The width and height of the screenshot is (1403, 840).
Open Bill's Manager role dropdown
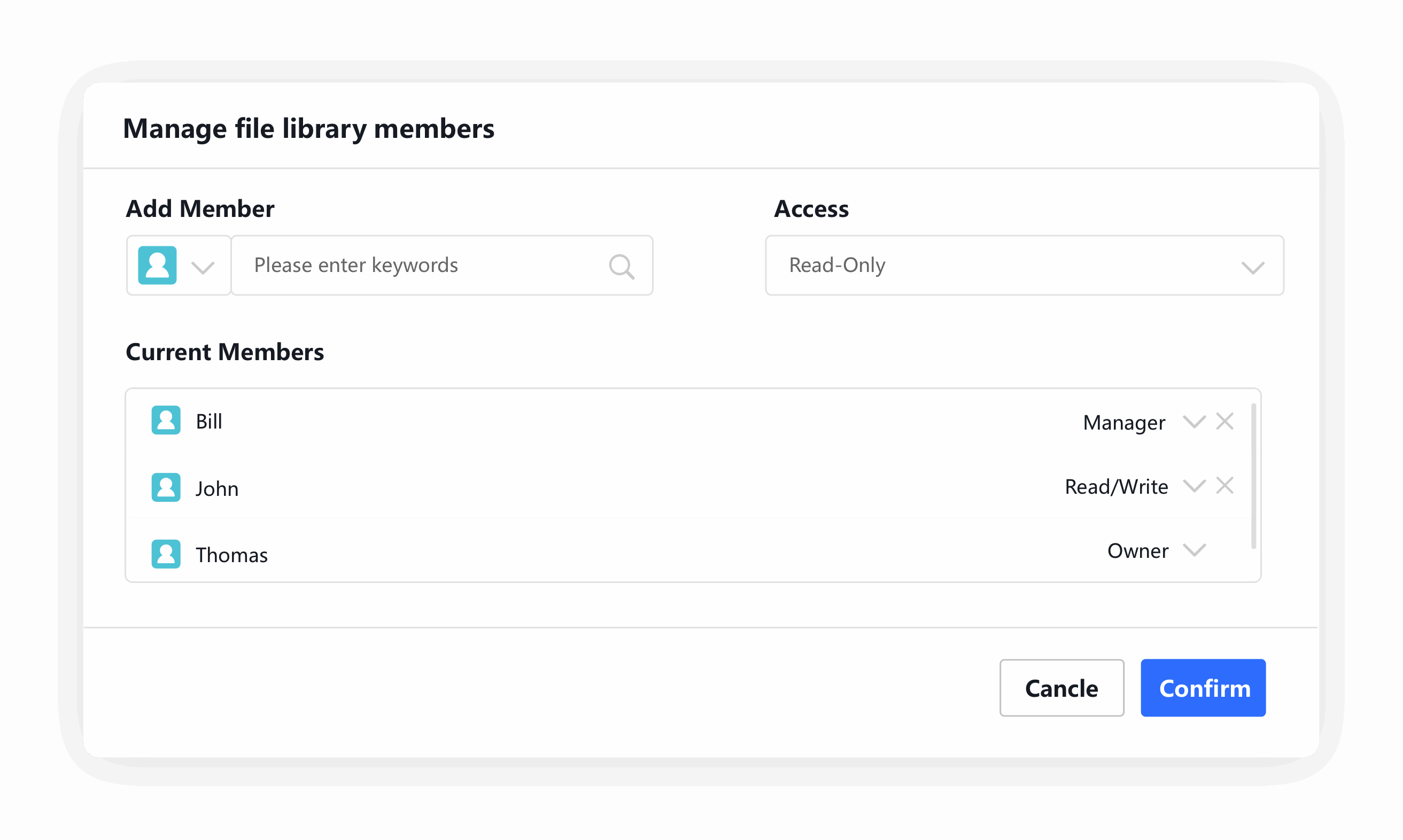[x=1194, y=422]
